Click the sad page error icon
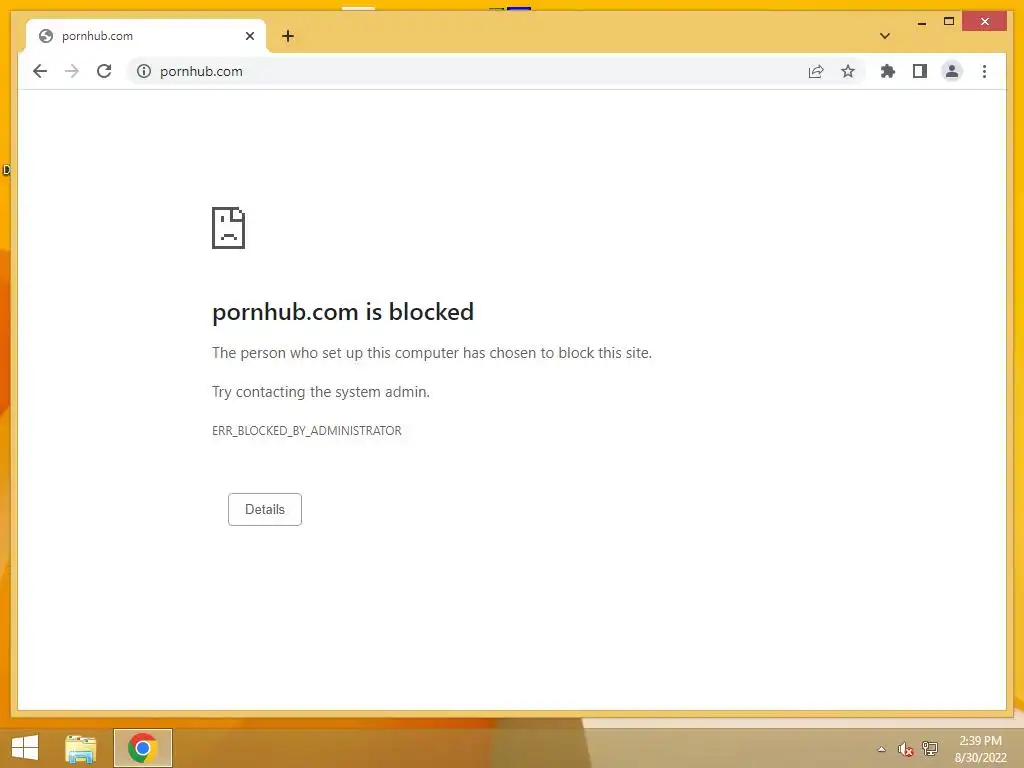This screenshot has height=768, width=1024. [x=229, y=228]
